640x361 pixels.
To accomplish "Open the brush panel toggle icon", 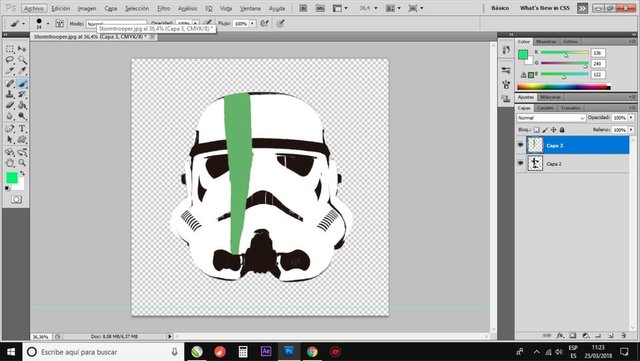I will (x=60, y=24).
